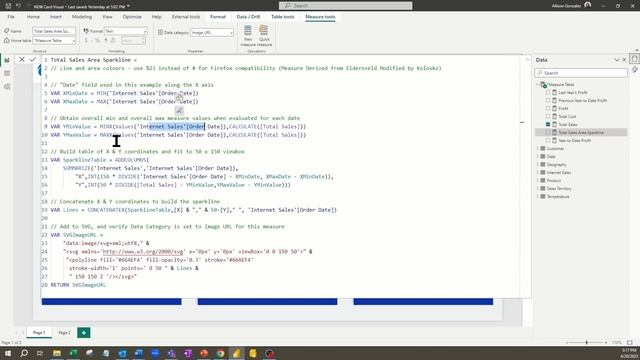Viewport: 640px width, 360px height.
Task: Expand the Date table
Action: pos(538,156)
